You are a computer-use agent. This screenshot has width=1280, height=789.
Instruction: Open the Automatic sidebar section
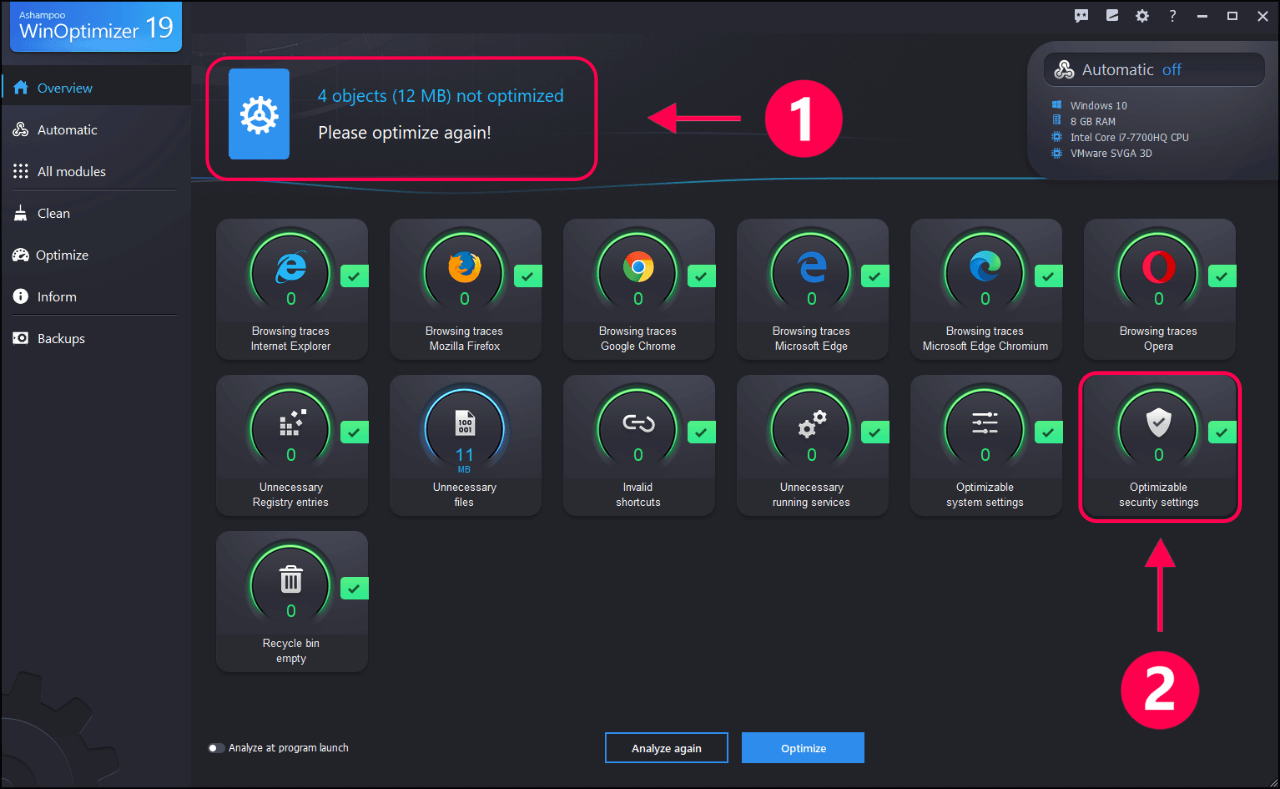(95, 130)
